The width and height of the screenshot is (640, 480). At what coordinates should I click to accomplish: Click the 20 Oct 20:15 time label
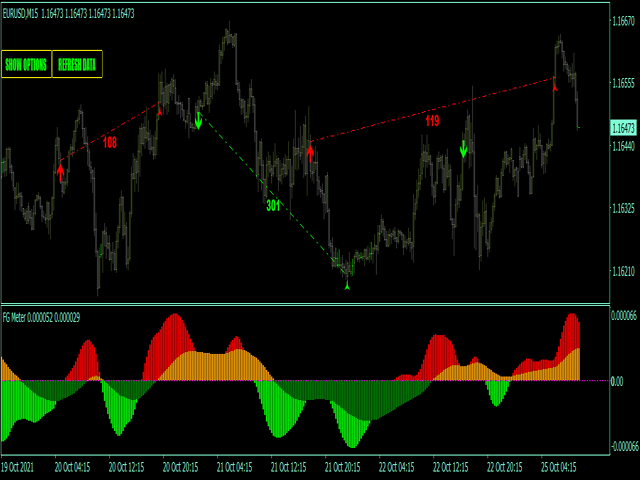click(180, 467)
